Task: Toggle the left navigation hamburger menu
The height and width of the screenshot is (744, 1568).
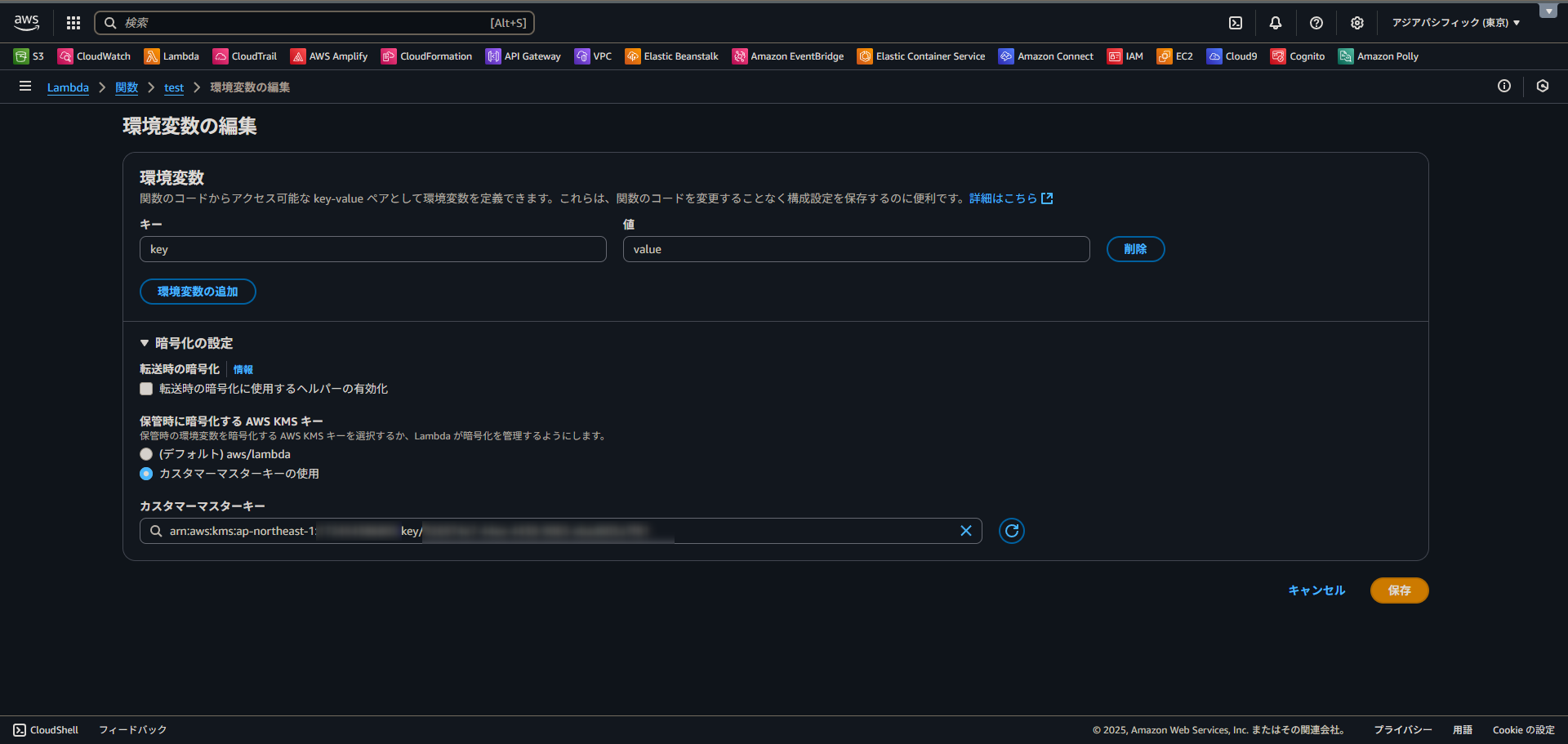Action: 25,87
